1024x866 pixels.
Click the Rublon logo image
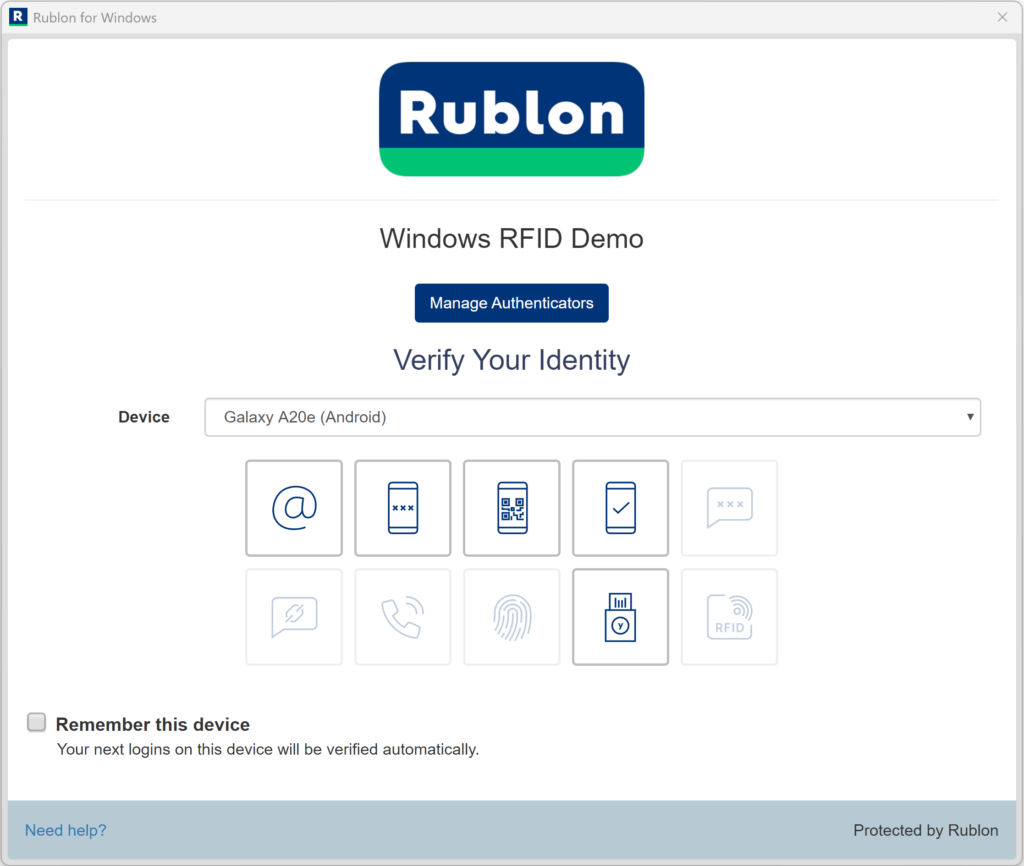click(511, 118)
